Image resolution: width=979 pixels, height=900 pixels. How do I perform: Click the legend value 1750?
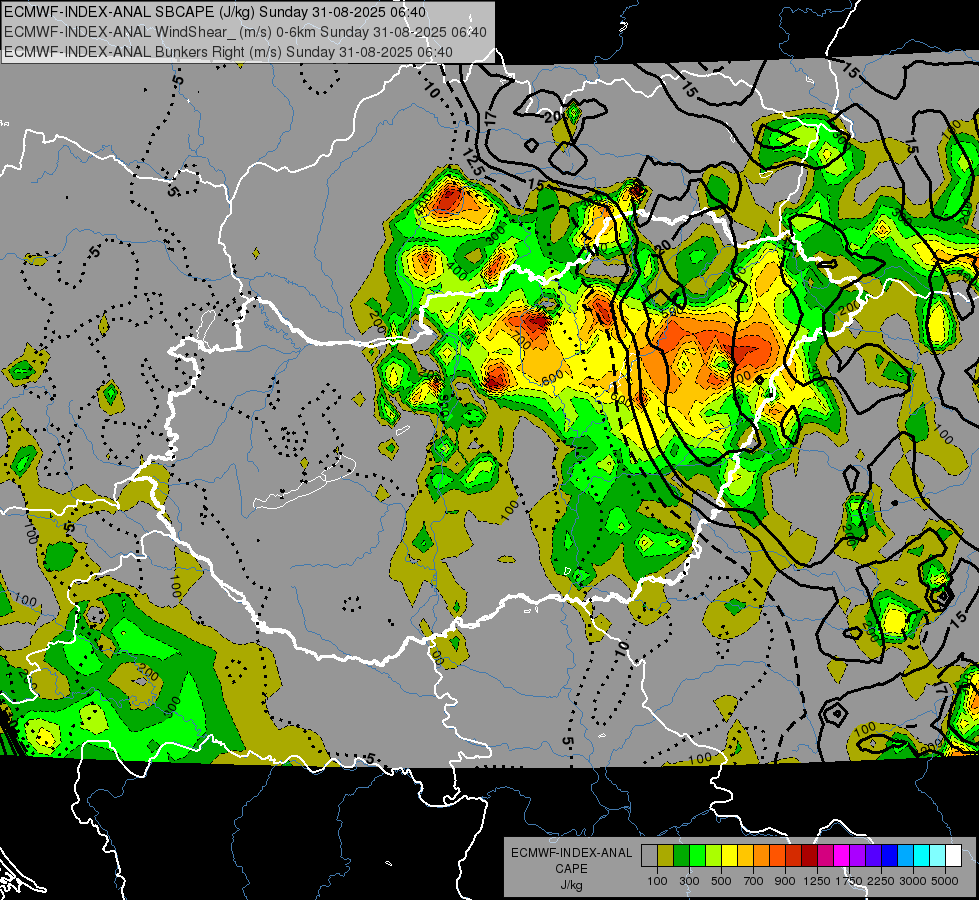[849, 881]
